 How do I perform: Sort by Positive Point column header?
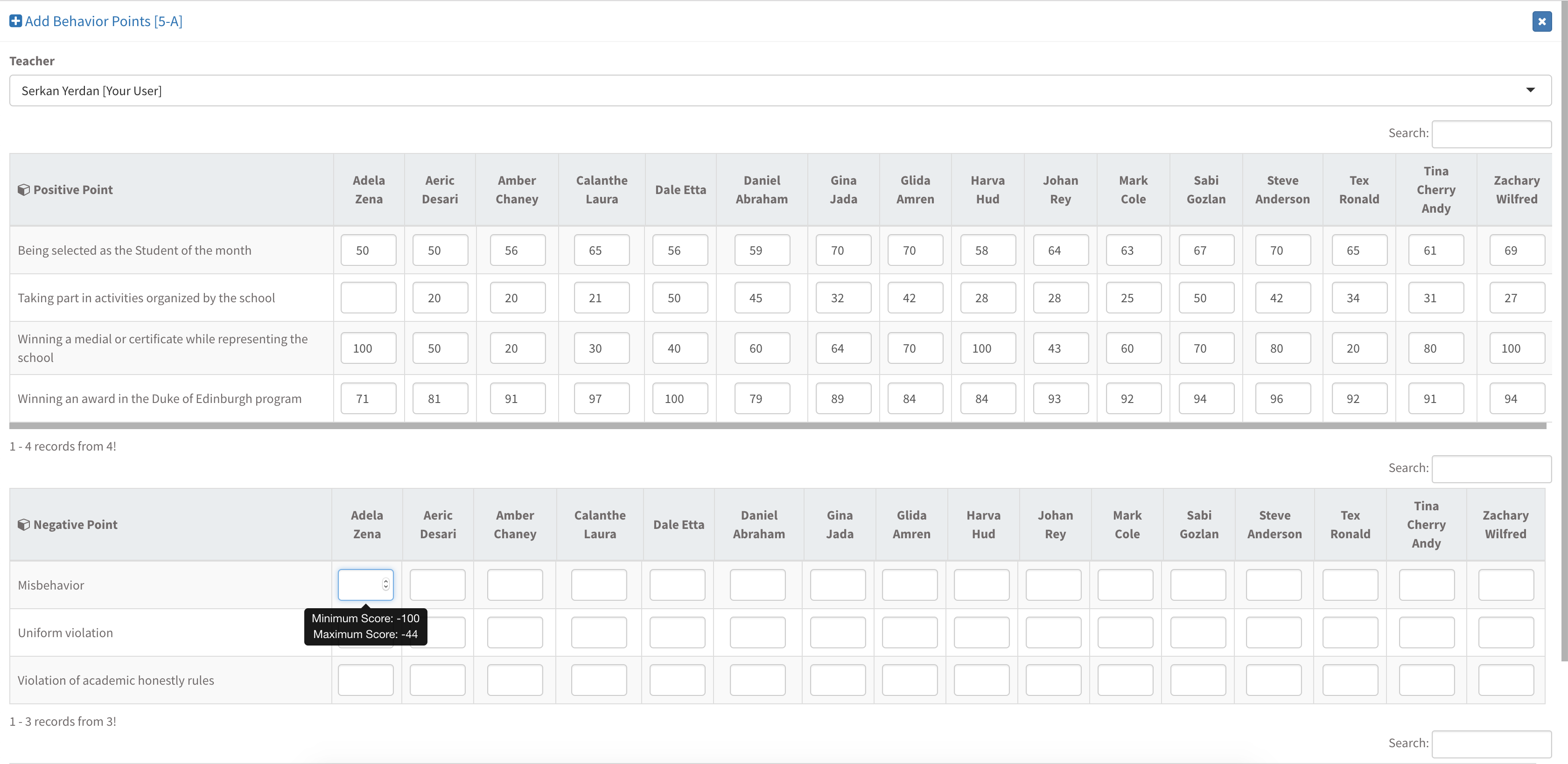[x=171, y=190]
